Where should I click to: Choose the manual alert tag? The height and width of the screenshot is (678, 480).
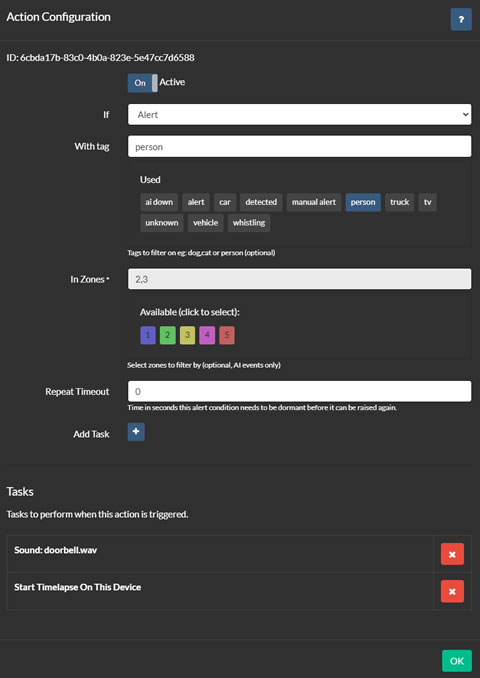click(x=314, y=202)
